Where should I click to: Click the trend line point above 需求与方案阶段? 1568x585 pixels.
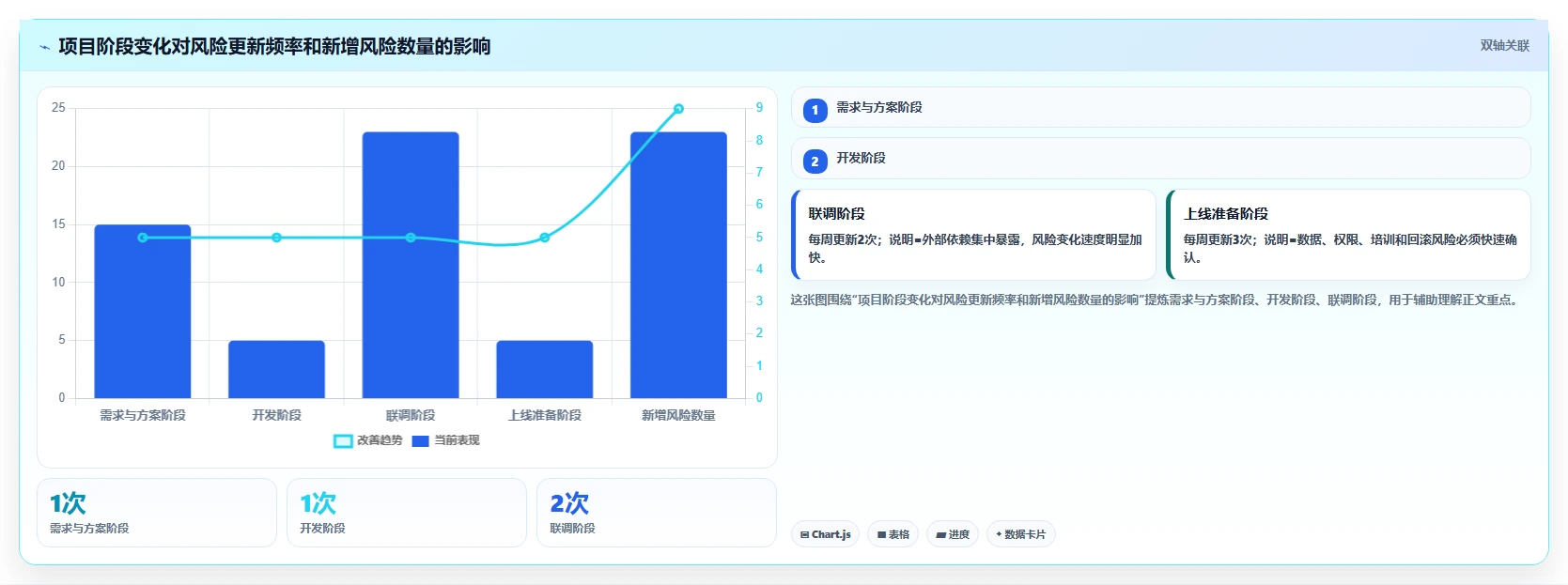coord(143,238)
